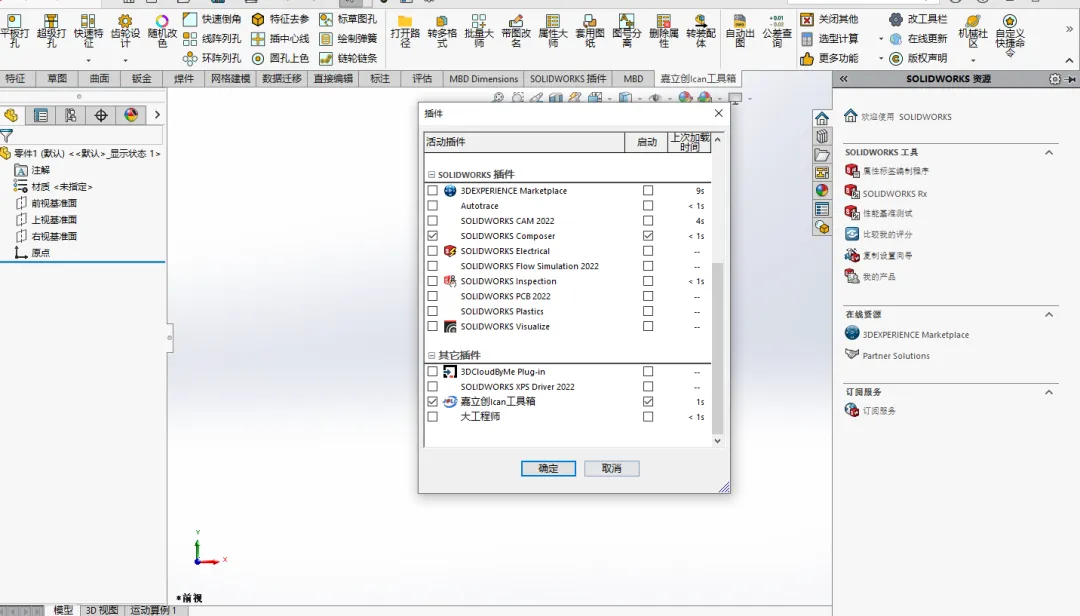1080x616 pixels.
Task: Launch the 批量大师 tool
Action: tap(479, 31)
